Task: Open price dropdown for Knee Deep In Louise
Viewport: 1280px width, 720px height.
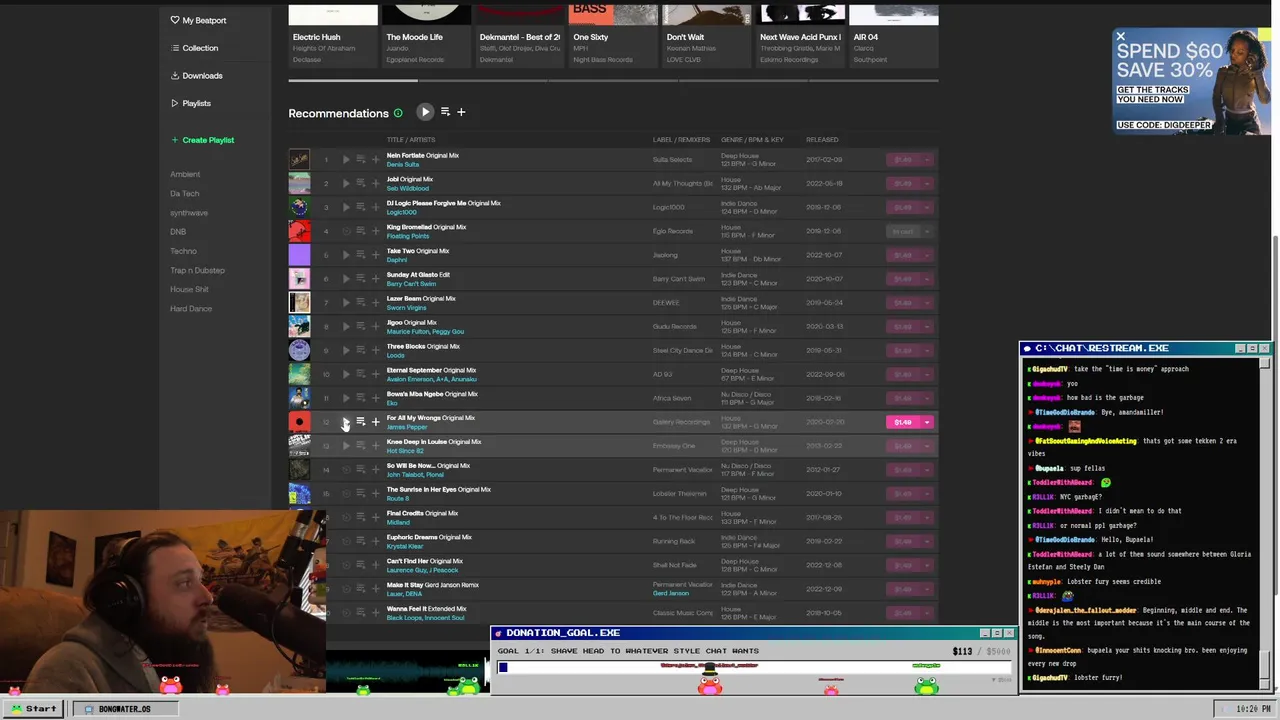Action: click(927, 446)
